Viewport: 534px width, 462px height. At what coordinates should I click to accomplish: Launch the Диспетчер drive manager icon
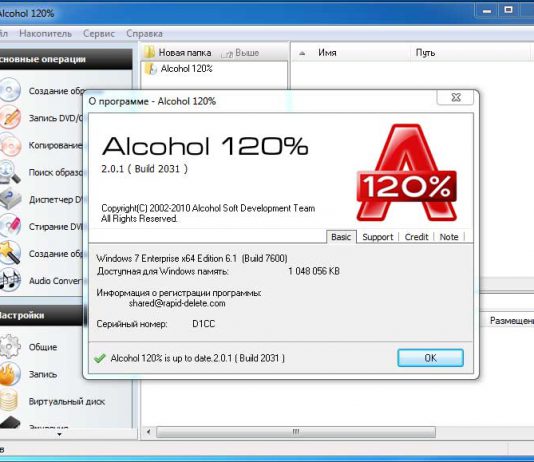click(x=10, y=199)
